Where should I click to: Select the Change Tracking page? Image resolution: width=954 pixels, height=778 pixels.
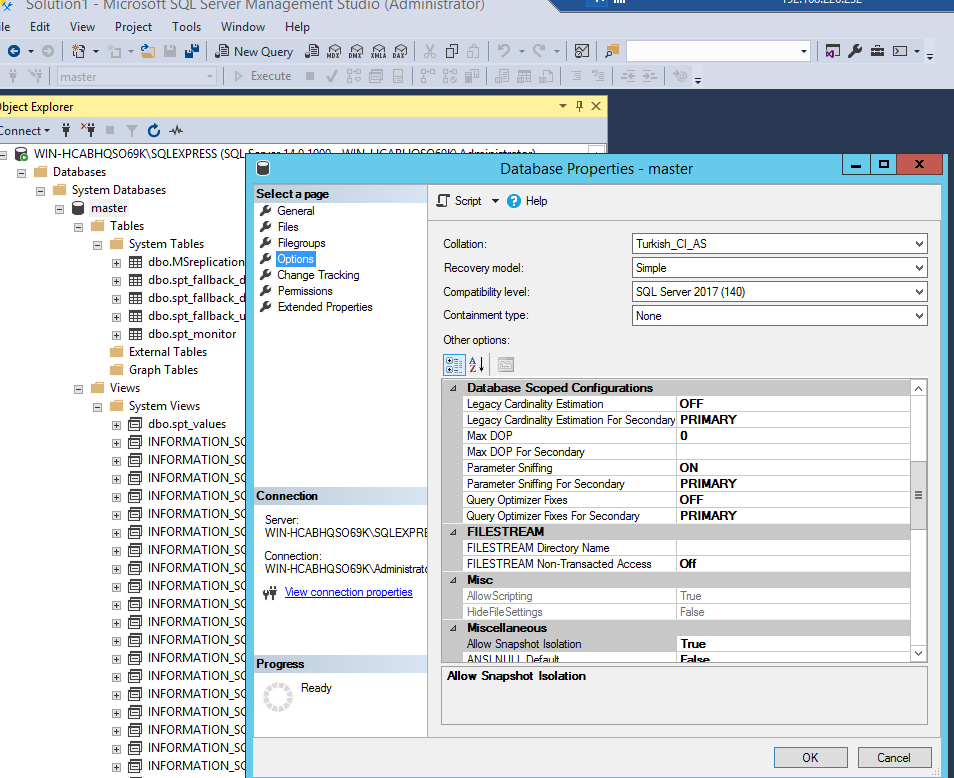point(318,275)
